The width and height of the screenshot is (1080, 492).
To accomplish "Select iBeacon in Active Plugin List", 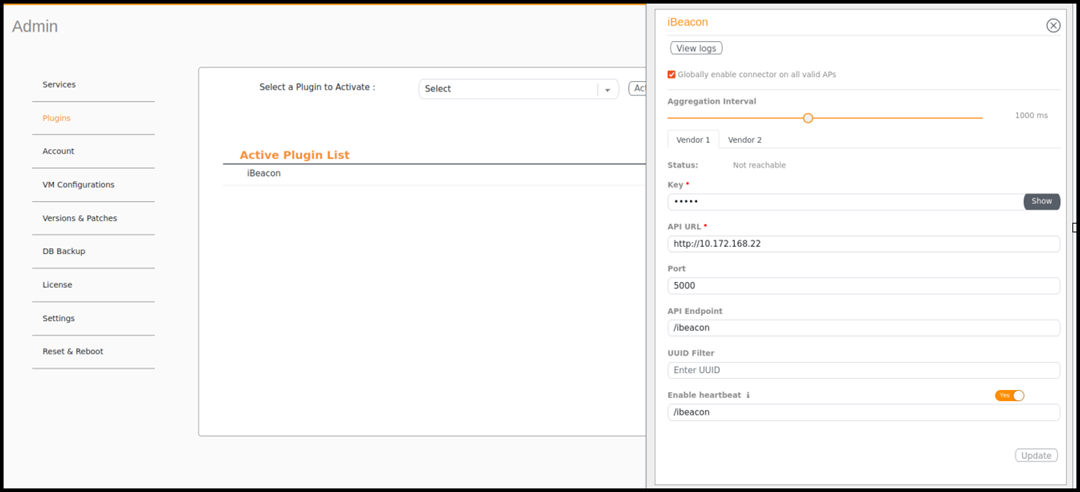I will [x=264, y=174].
